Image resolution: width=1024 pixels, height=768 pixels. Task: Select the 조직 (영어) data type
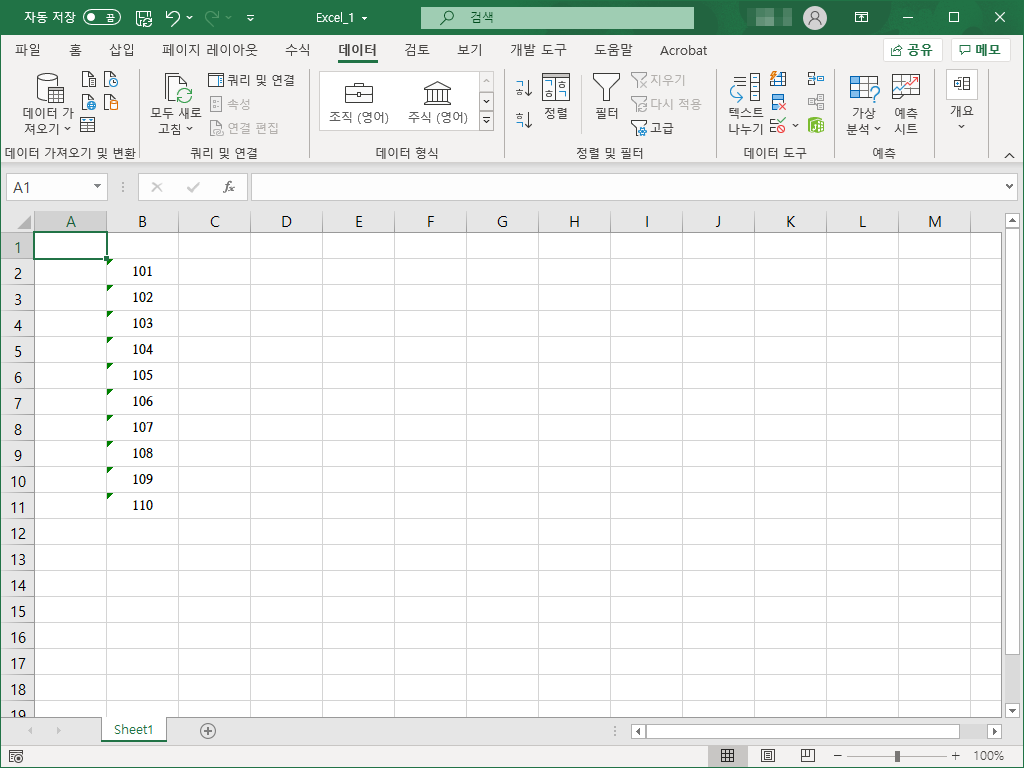click(359, 103)
